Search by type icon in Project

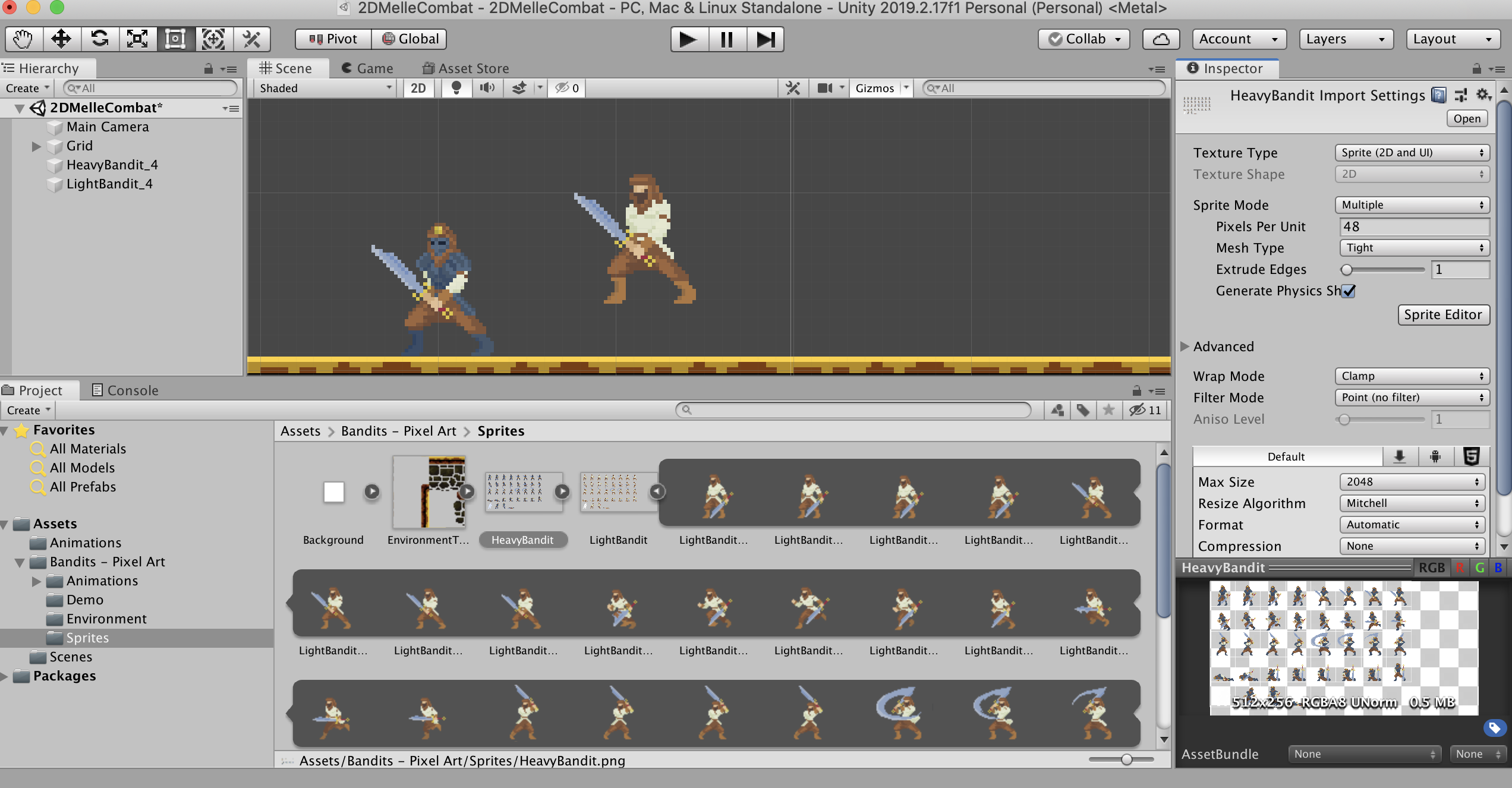point(1057,410)
